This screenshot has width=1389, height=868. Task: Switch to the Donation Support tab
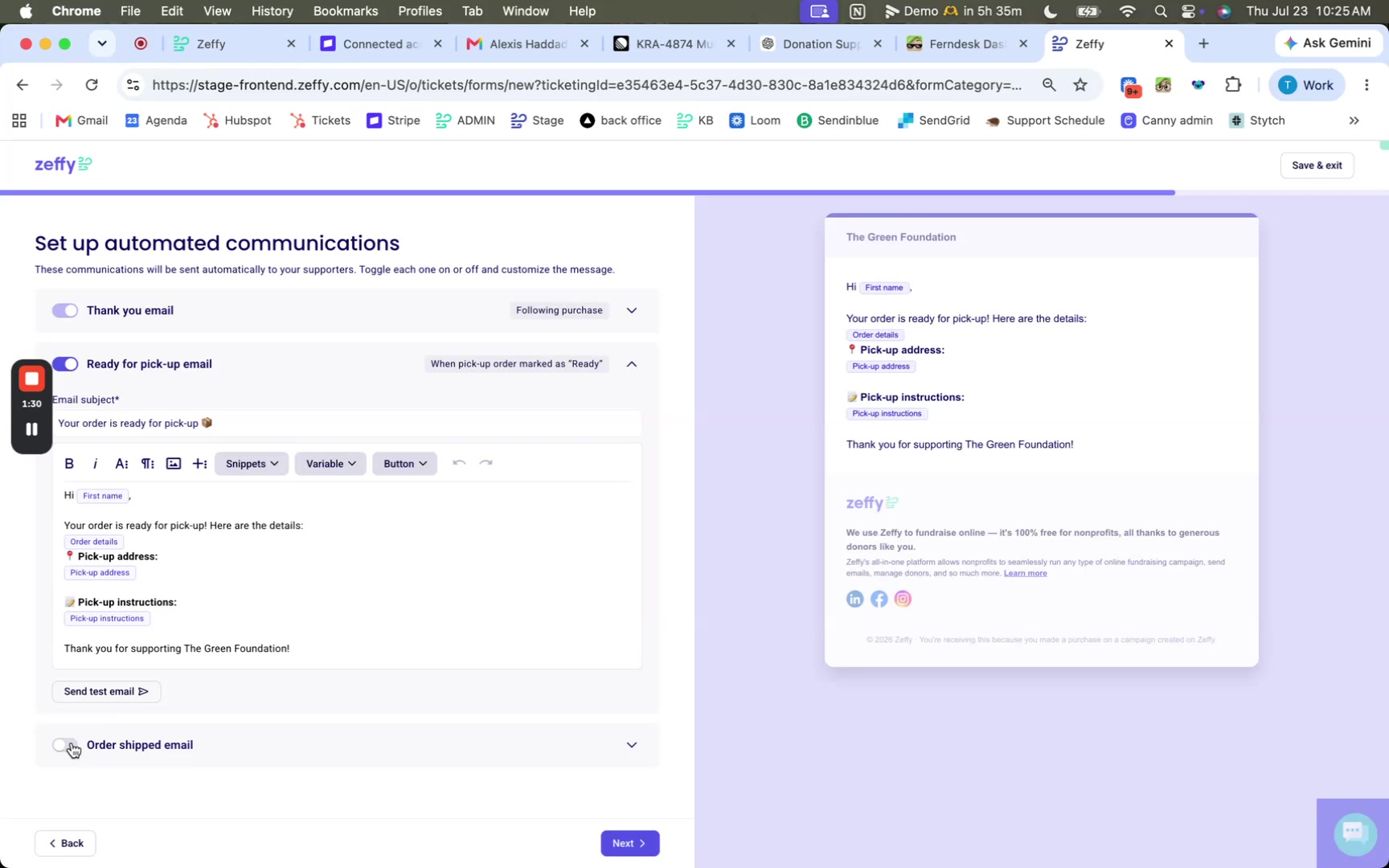820,44
